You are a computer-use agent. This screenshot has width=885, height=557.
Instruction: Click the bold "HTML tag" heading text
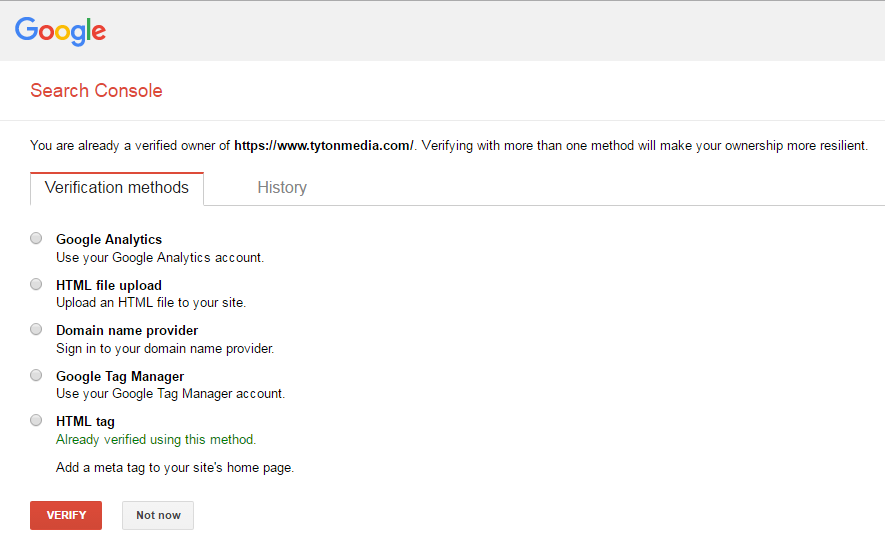pyautogui.click(x=85, y=422)
